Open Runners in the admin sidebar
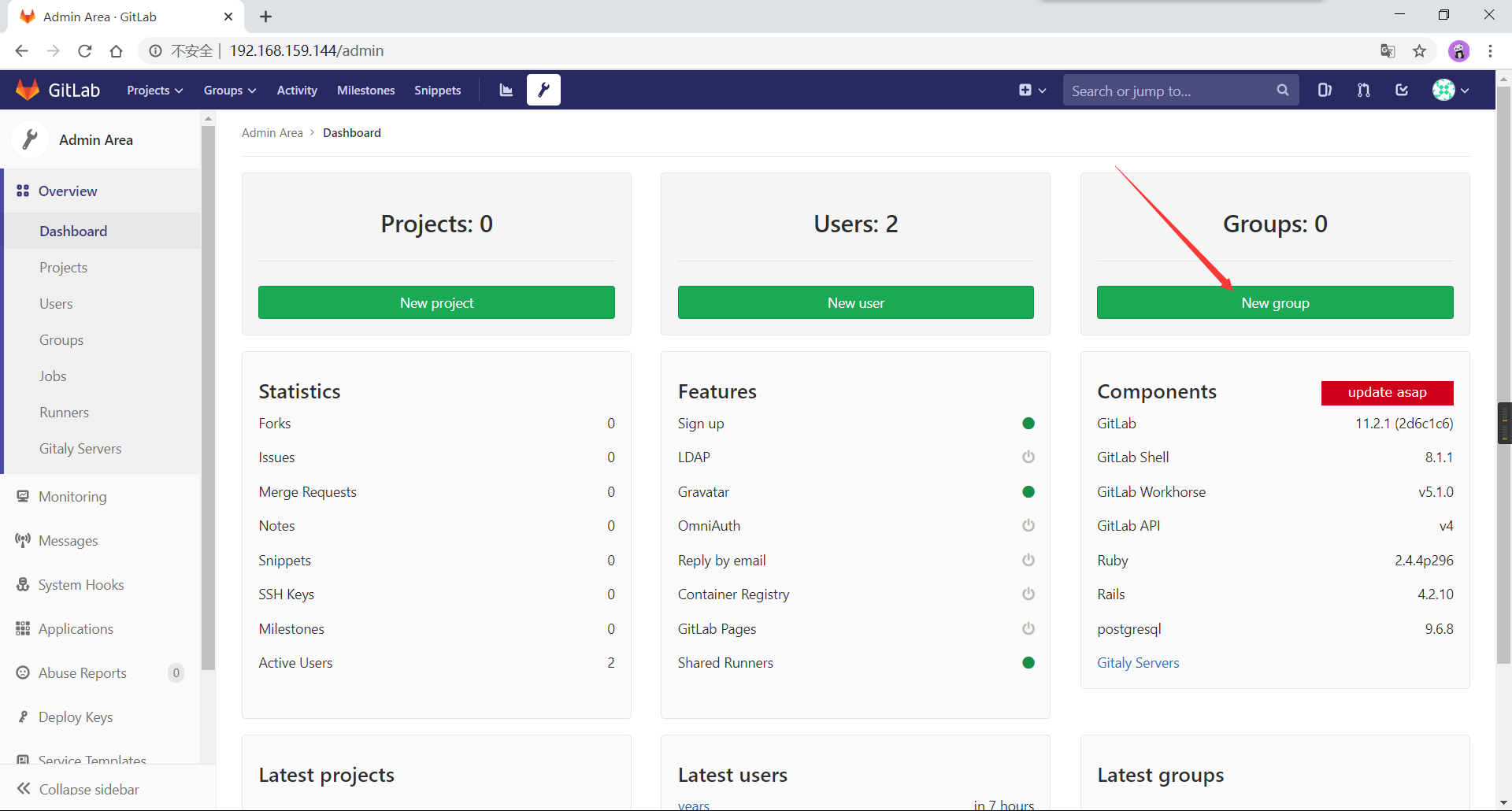The image size is (1512, 811). (x=64, y=412)
